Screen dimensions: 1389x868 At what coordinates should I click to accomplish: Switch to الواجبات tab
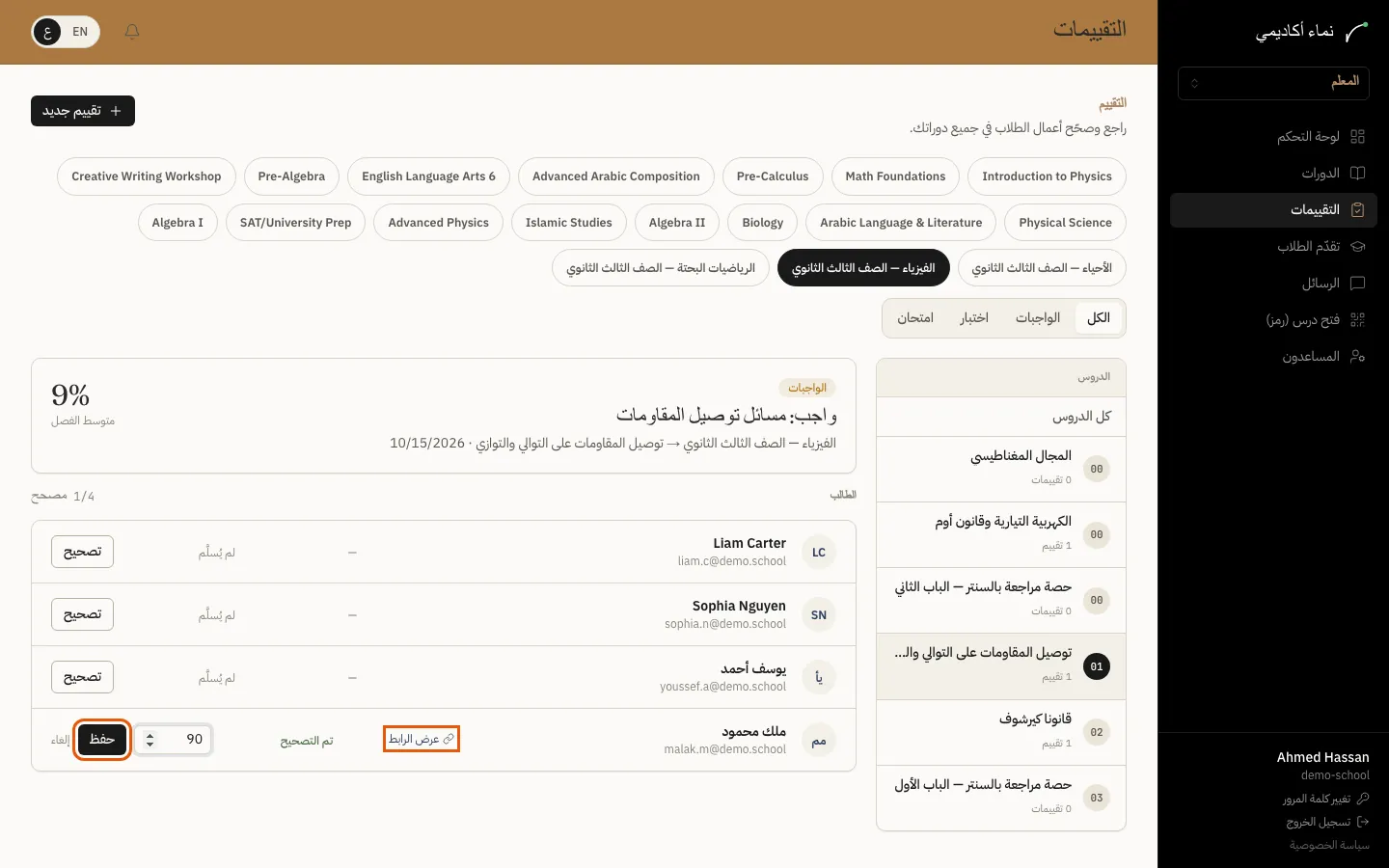pos(1038,318)
